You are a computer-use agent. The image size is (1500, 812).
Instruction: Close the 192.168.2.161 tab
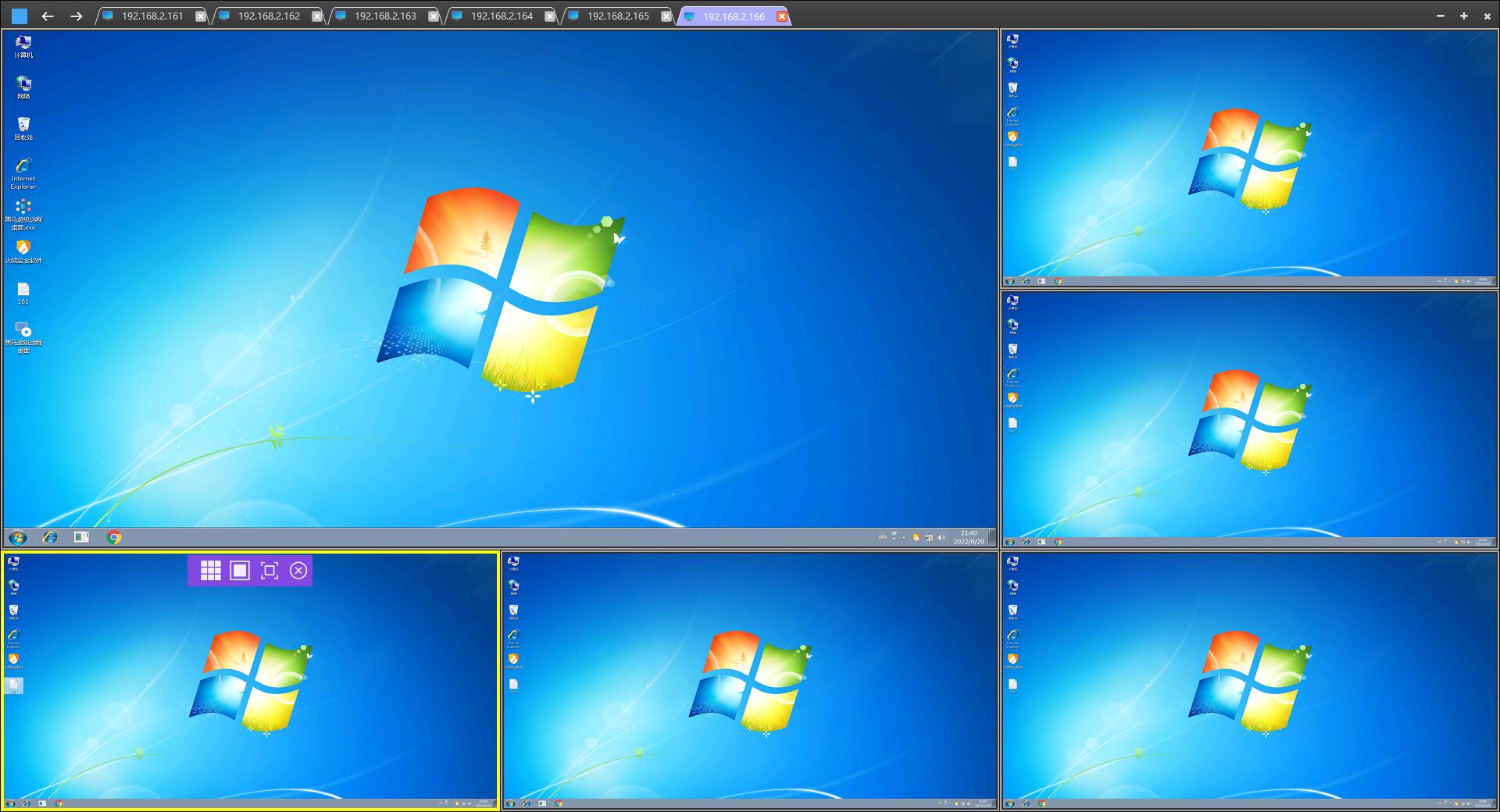click(201, 16)
